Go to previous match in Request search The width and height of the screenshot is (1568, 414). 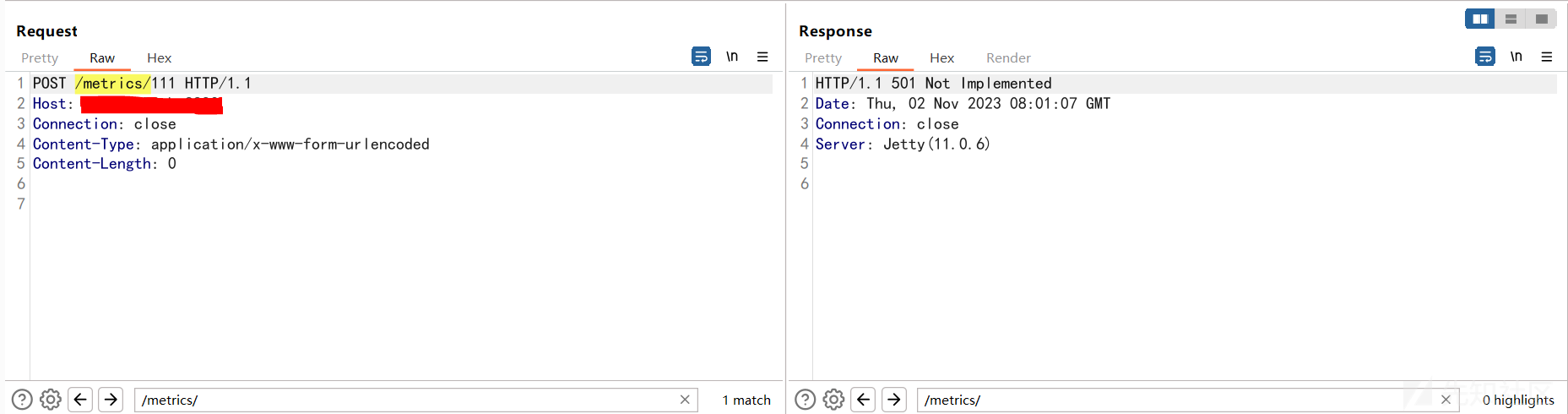click(80, 400)
